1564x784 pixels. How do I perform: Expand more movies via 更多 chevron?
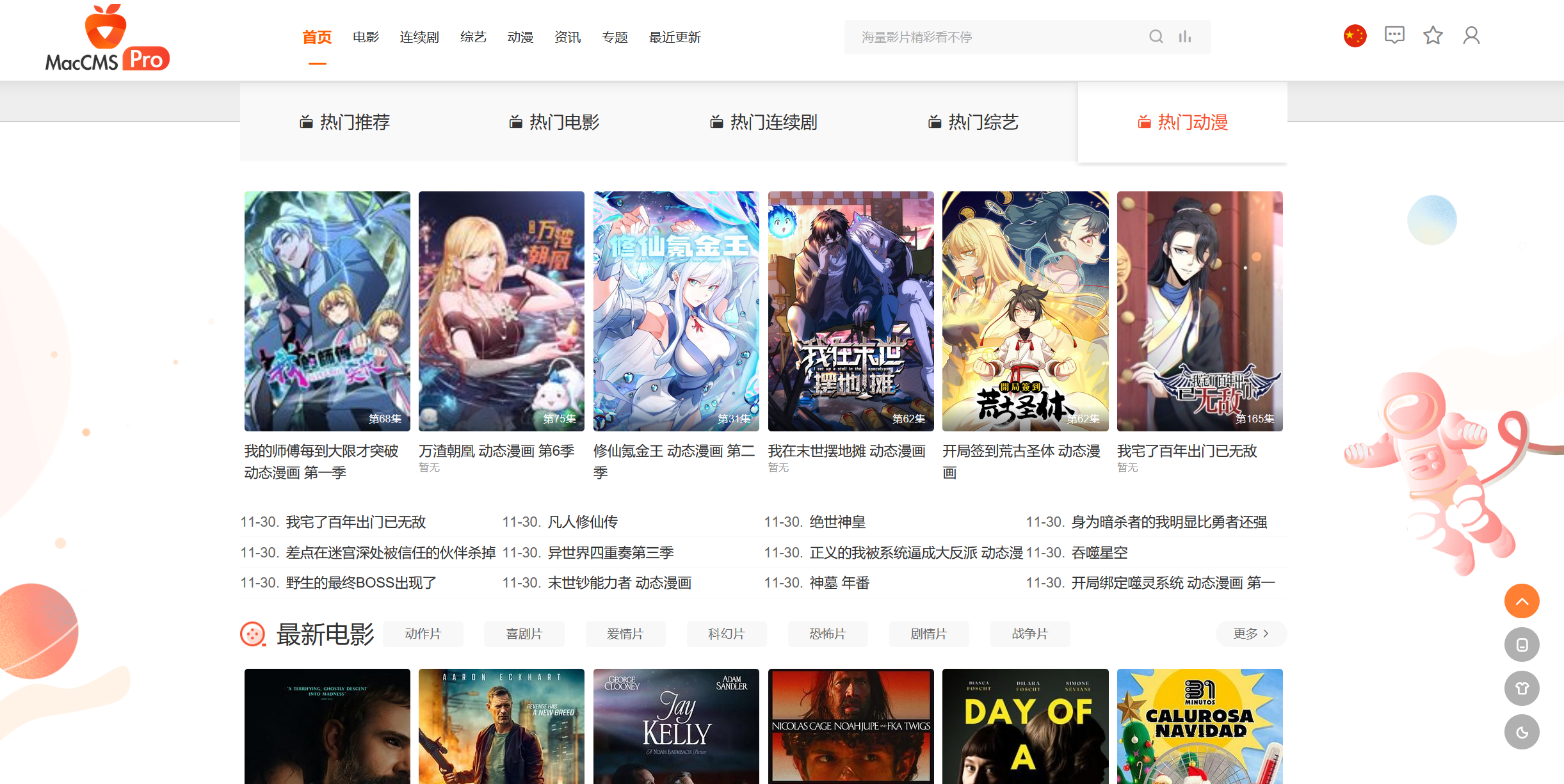(x=1250, y=634)
